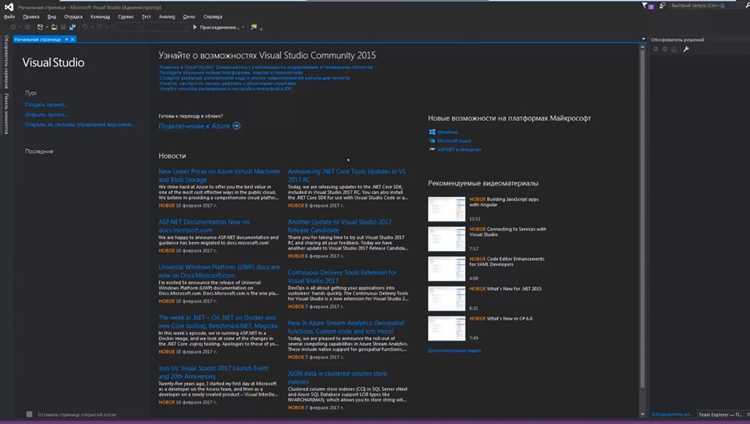
Task: Open the Справка menu
Action: 212,17
